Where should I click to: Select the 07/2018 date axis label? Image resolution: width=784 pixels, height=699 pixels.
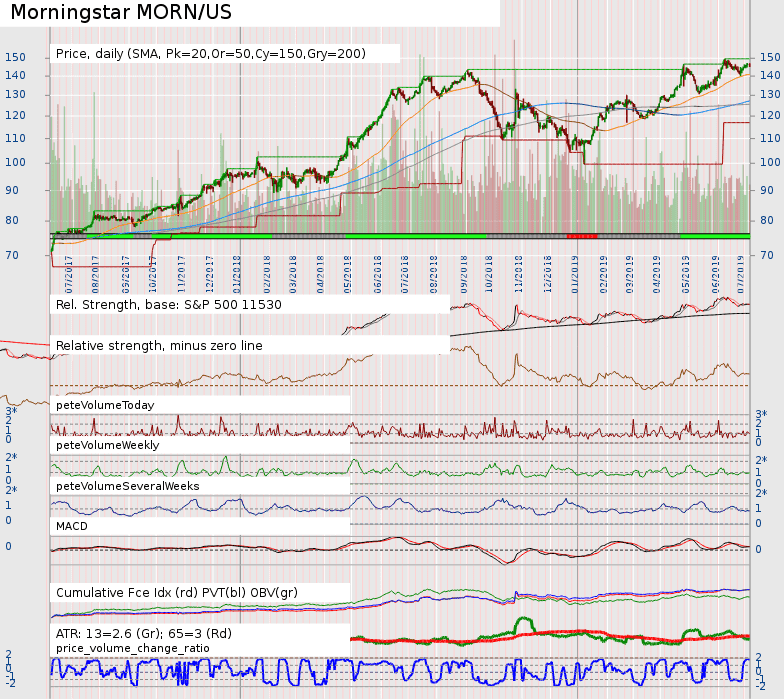point(405,274)
